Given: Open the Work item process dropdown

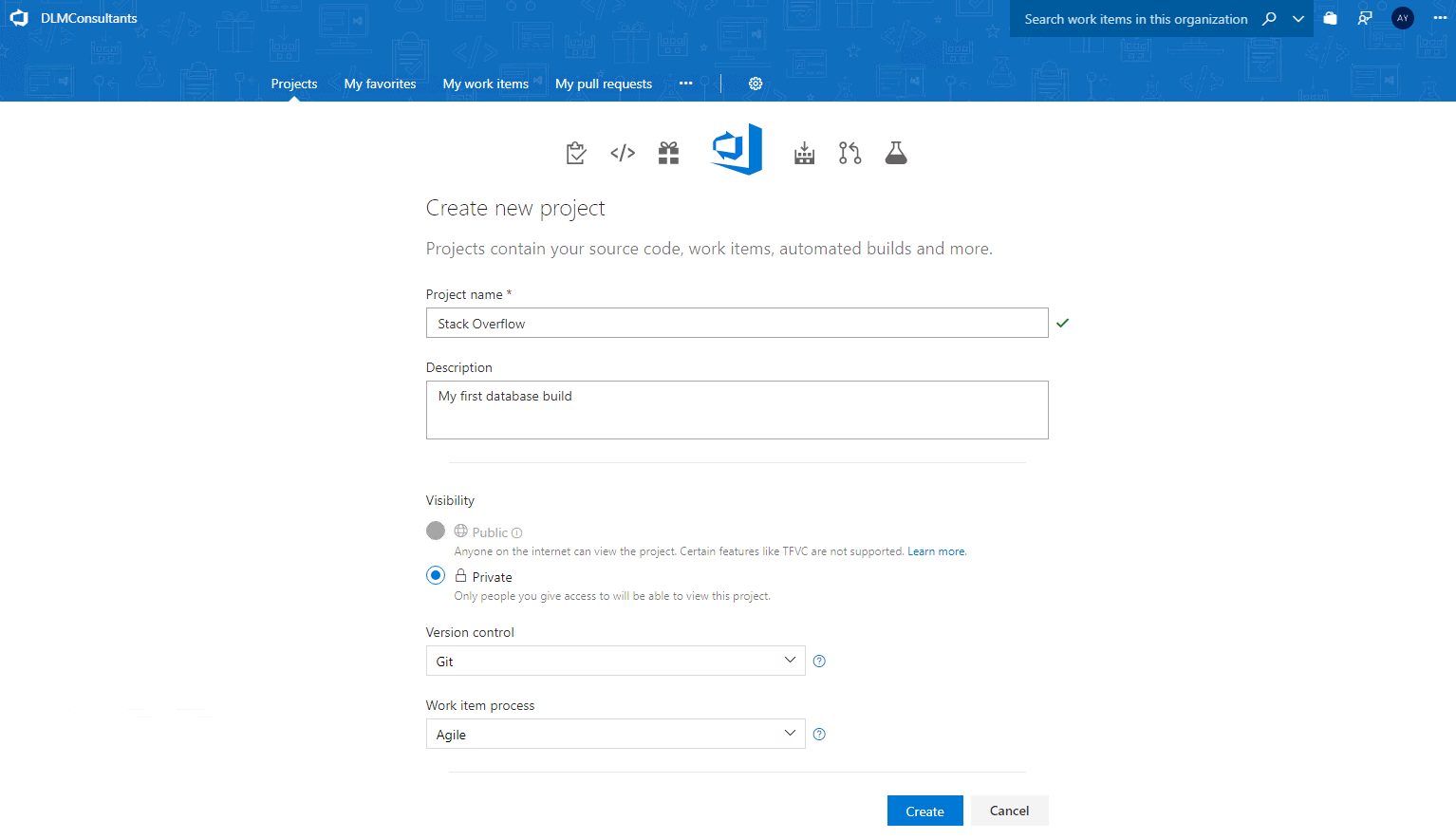Looking at the screenshot, I should pyautogui.click(x=616, y=734).
